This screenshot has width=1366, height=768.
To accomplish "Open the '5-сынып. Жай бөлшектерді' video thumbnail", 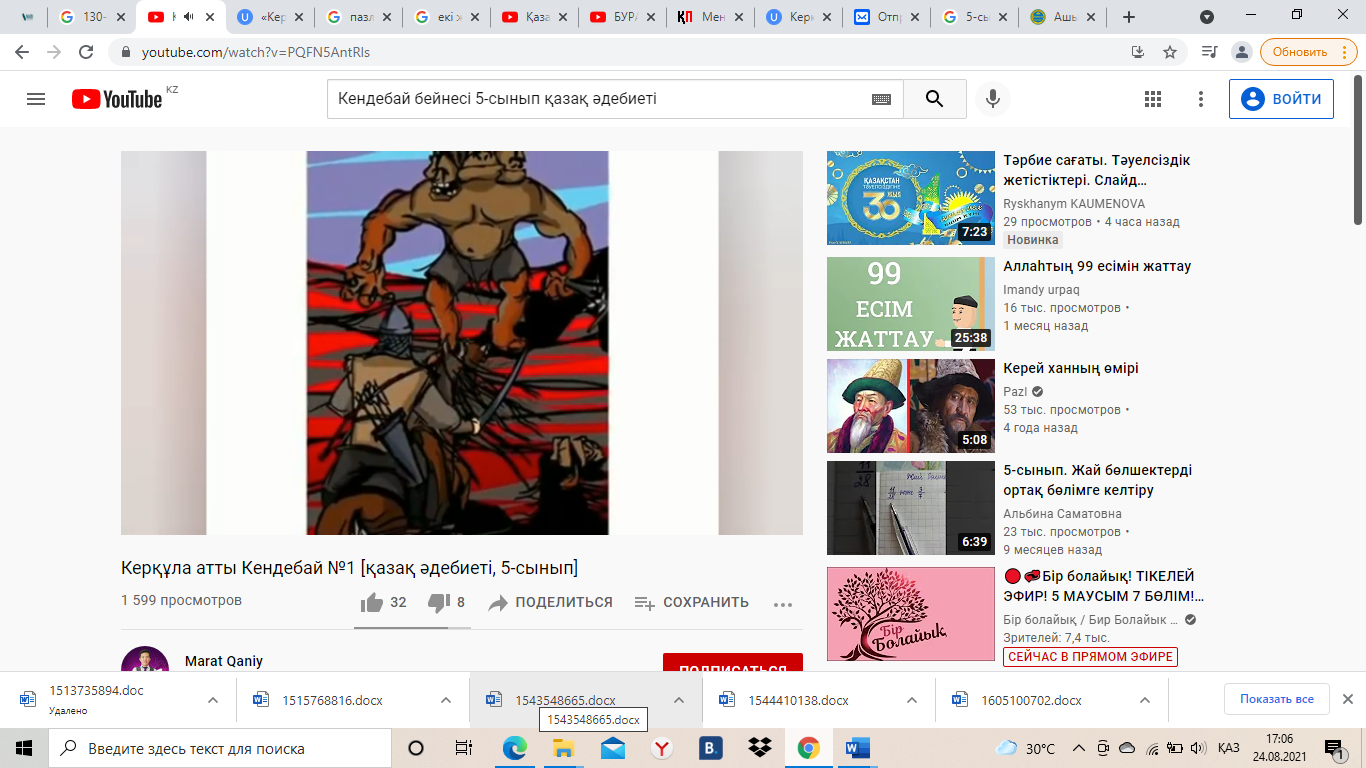I will click(911, 508).
